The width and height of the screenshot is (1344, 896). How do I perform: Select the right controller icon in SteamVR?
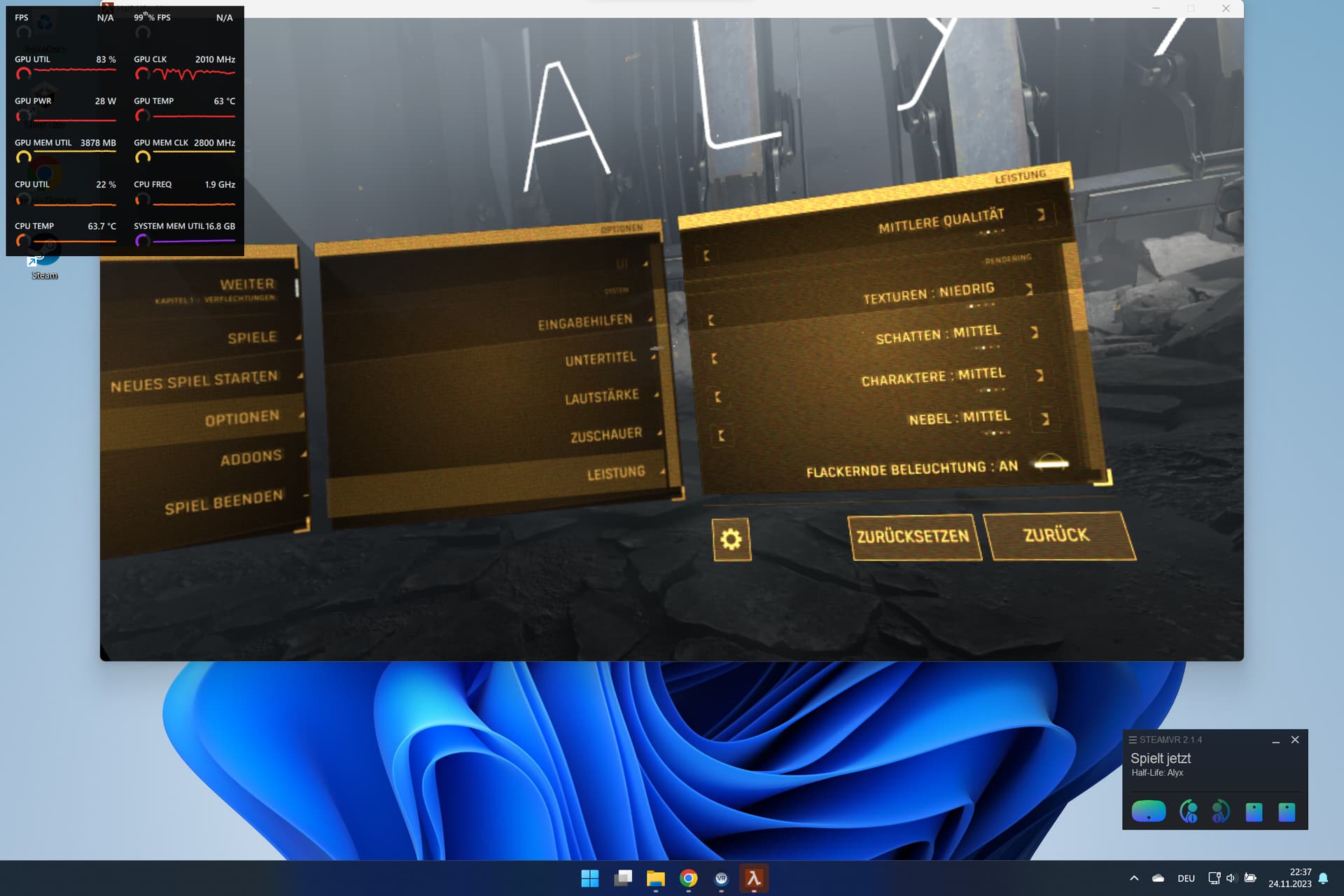pos(1220,810)
